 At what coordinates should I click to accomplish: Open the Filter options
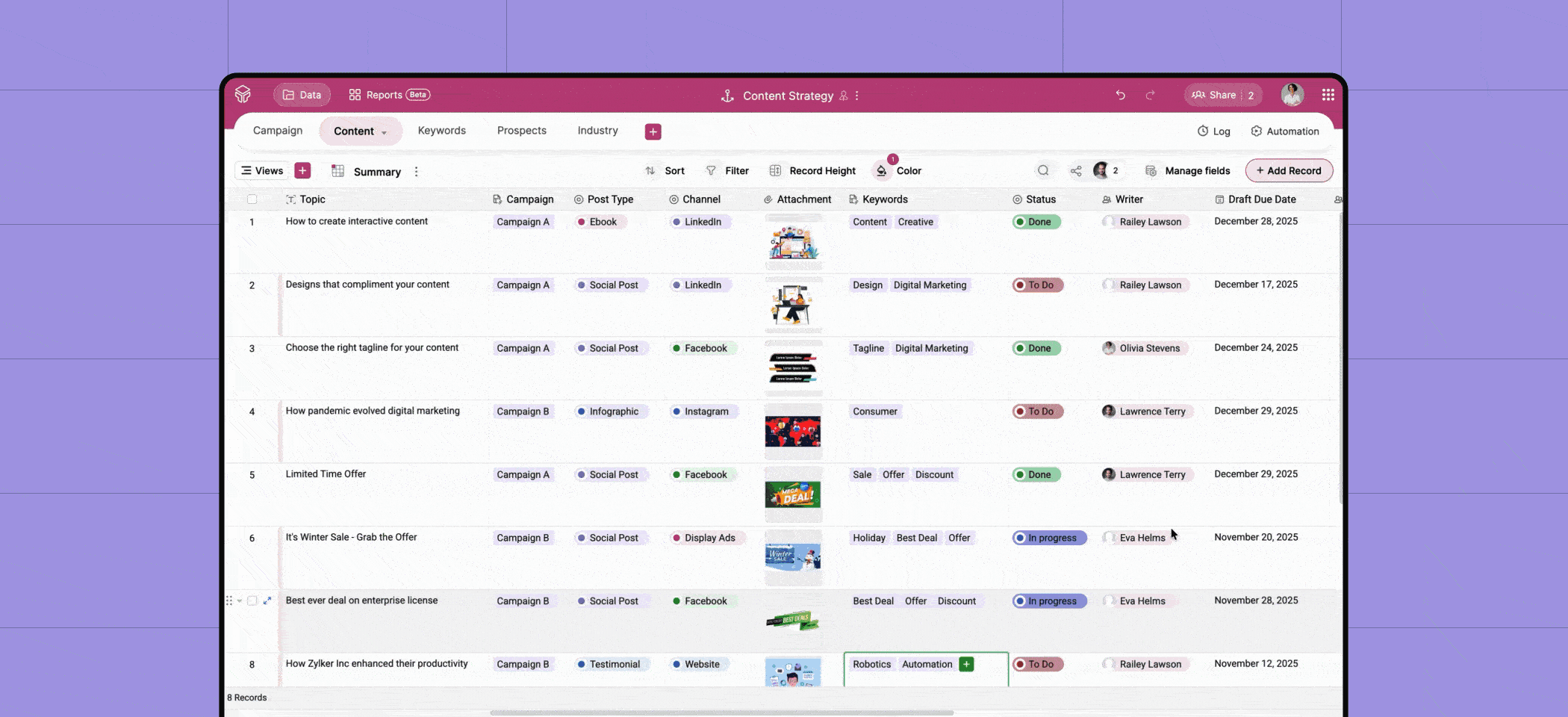pyautogui.click(x=728, y=170)
